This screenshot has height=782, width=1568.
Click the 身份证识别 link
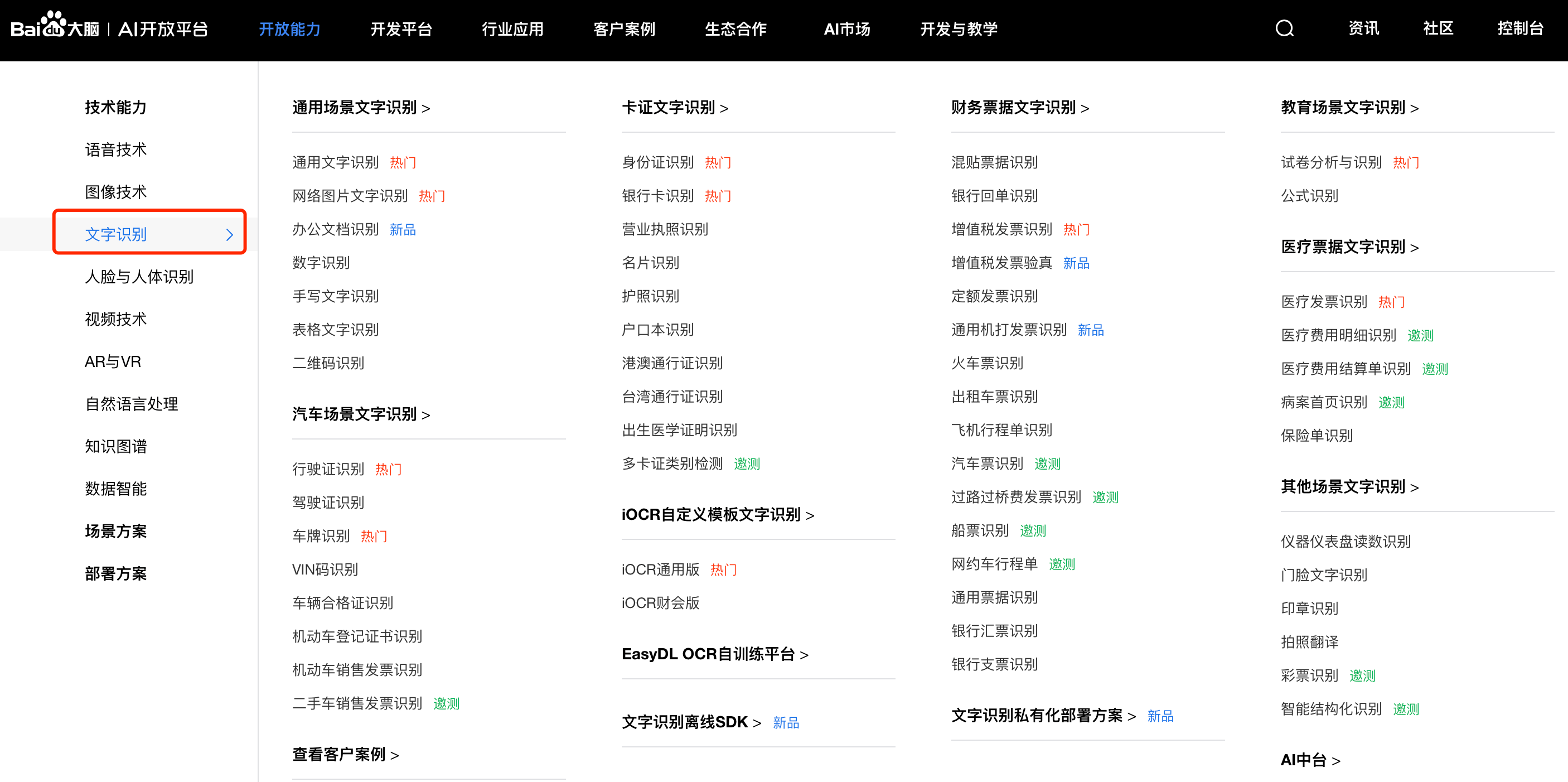658,162
